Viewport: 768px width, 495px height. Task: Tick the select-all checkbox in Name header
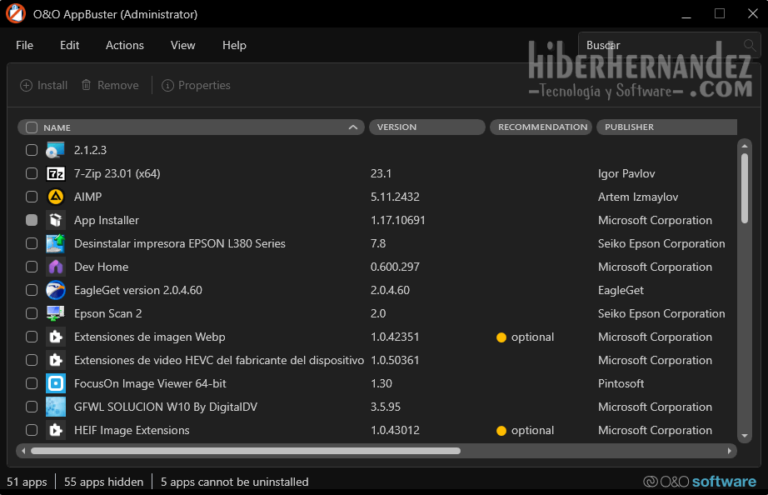coord(32,127)
